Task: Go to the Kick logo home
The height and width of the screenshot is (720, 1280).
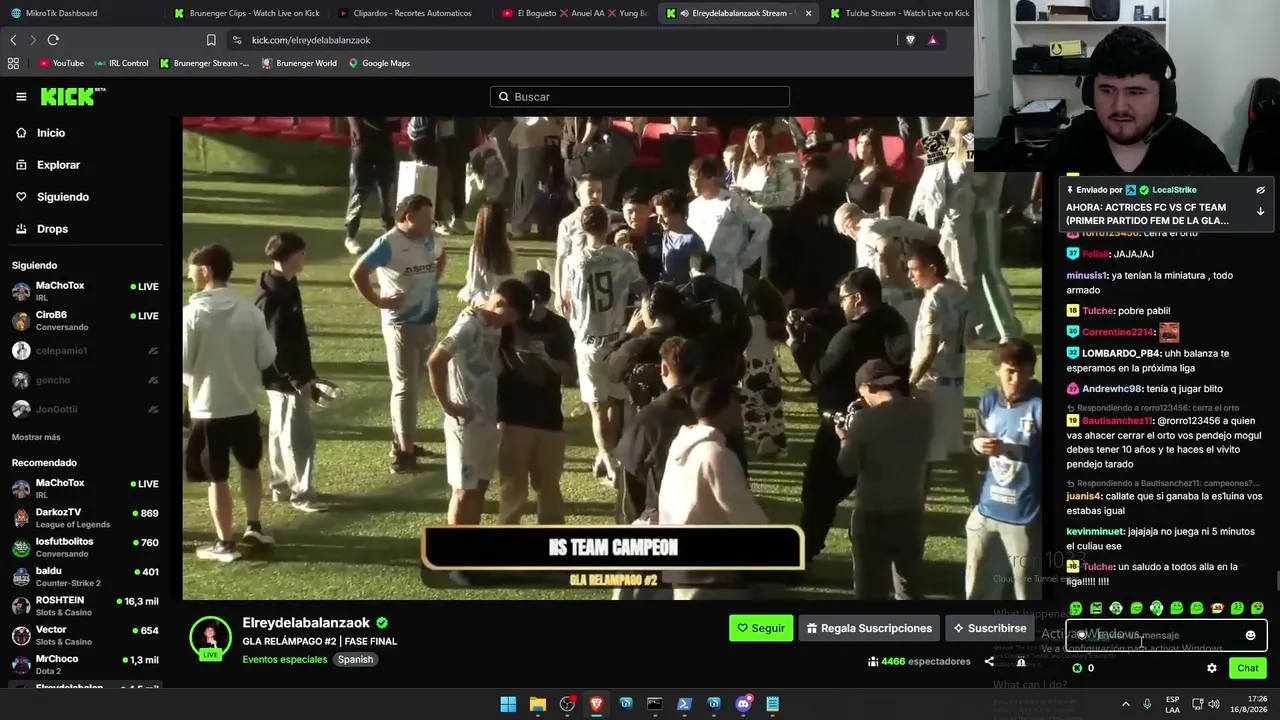Action: (72, 96)
